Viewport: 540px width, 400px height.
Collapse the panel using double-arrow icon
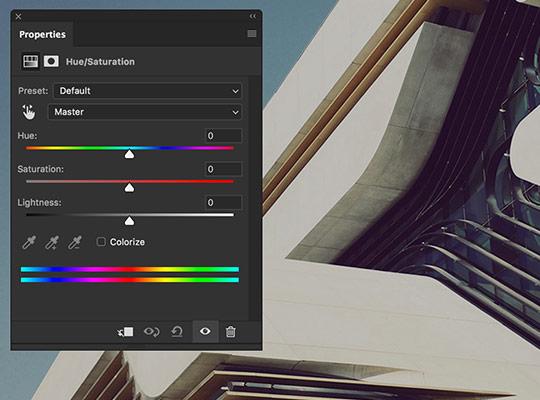253,16
